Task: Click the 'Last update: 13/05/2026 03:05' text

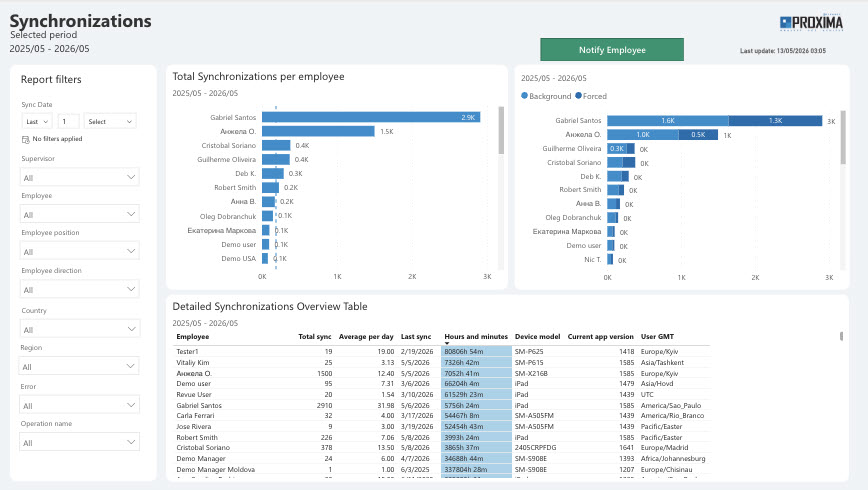Action: click(783, 51)
